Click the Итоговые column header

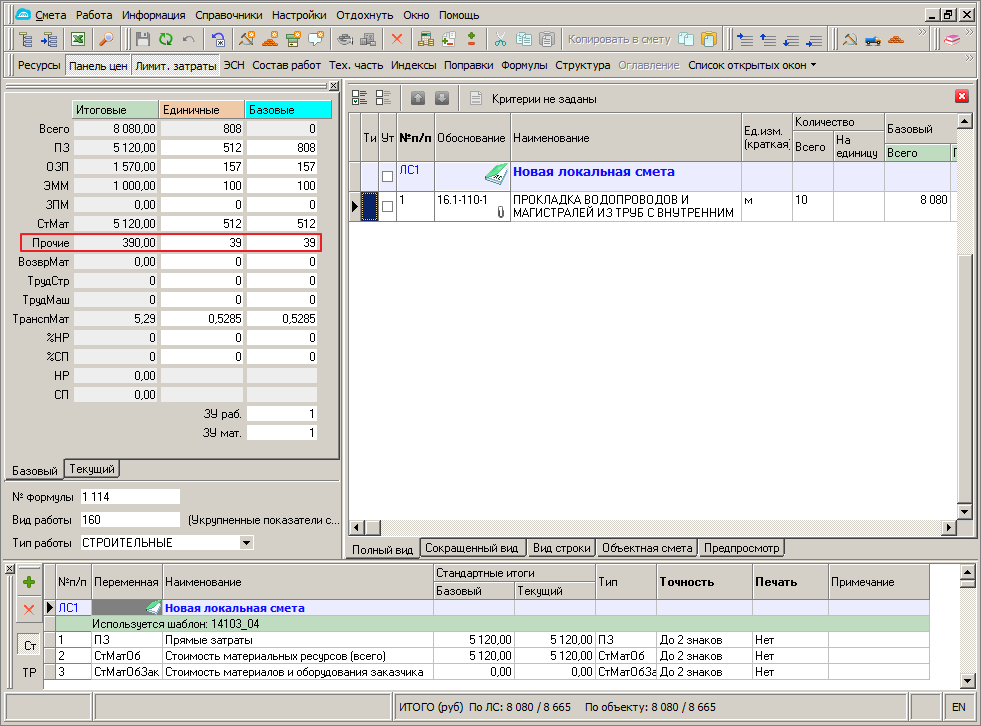coord(115,110)
